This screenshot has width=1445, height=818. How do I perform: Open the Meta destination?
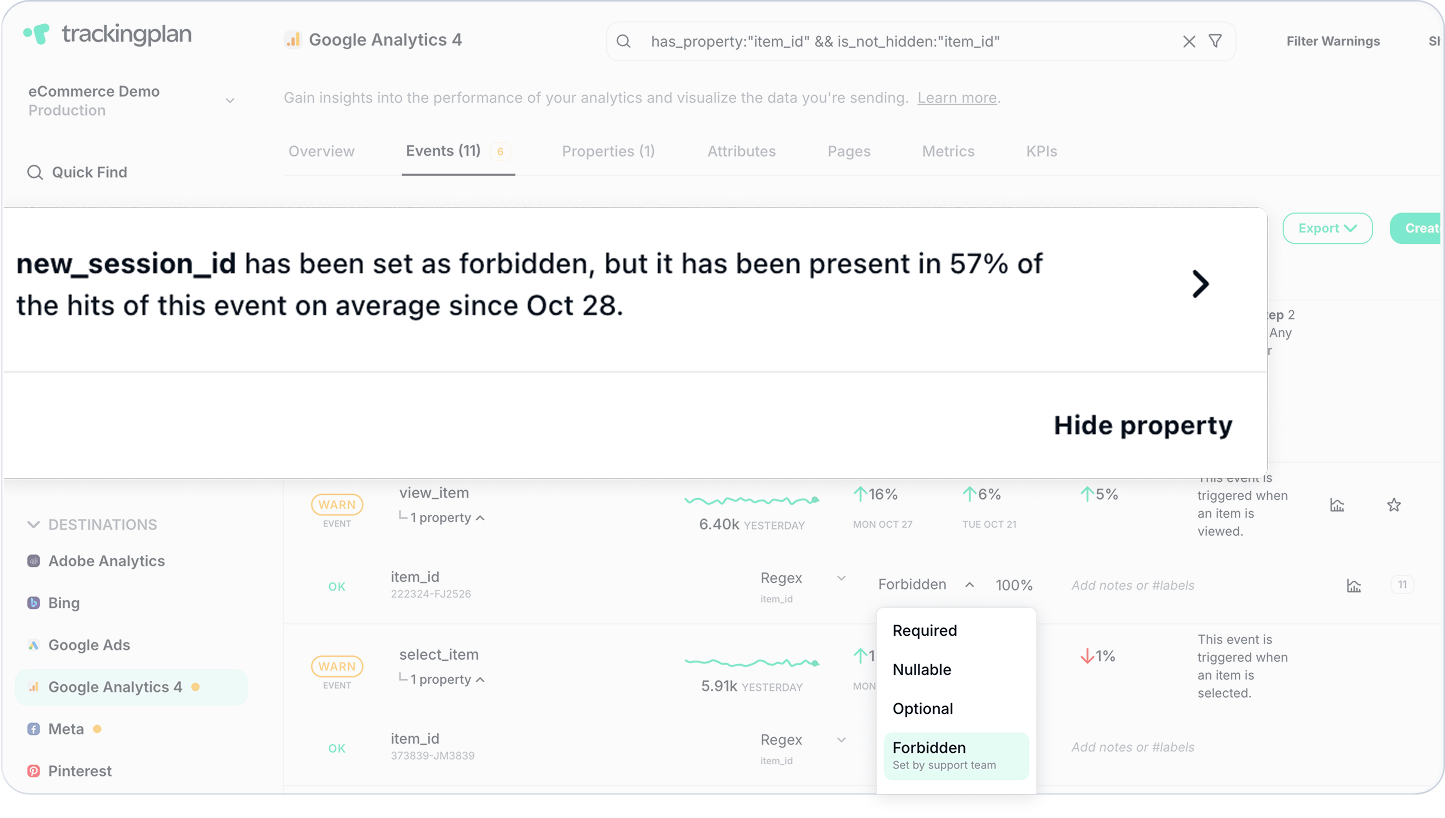tap(66, 729)
